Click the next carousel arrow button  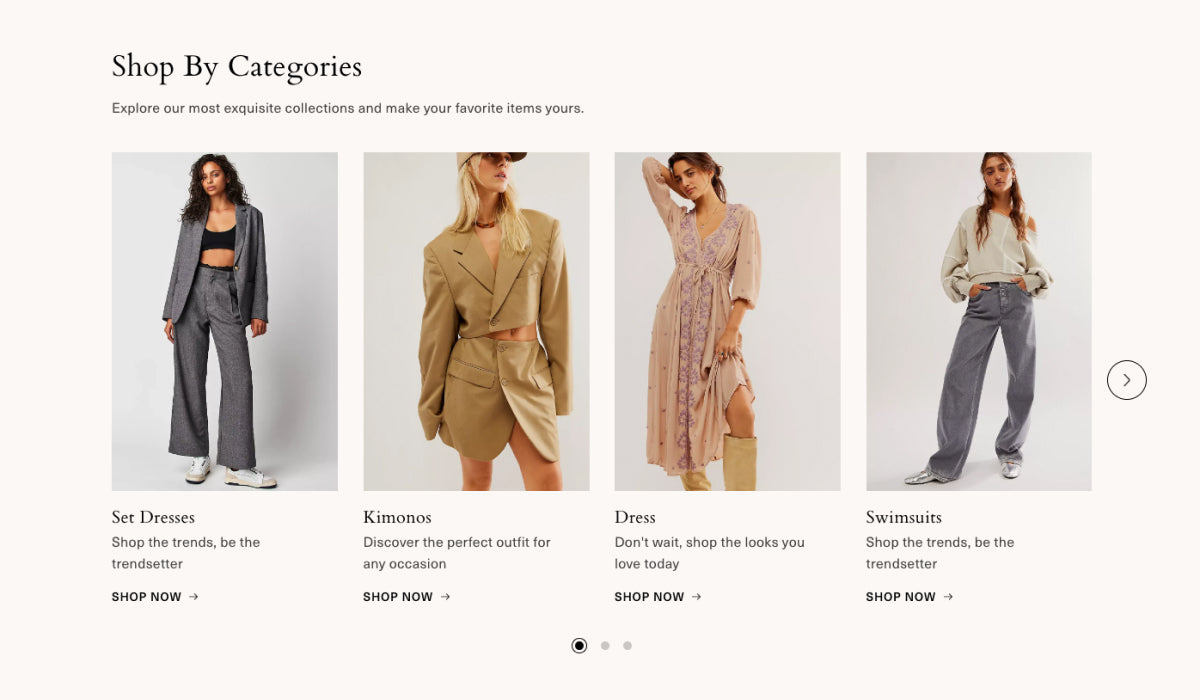(1126, 380)
